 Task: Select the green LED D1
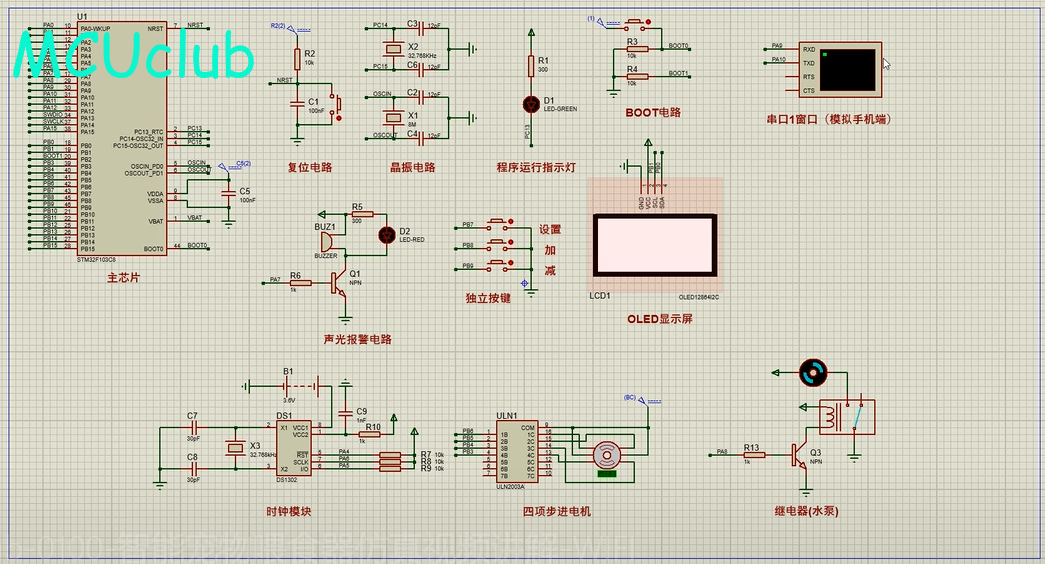click(530, 103)
